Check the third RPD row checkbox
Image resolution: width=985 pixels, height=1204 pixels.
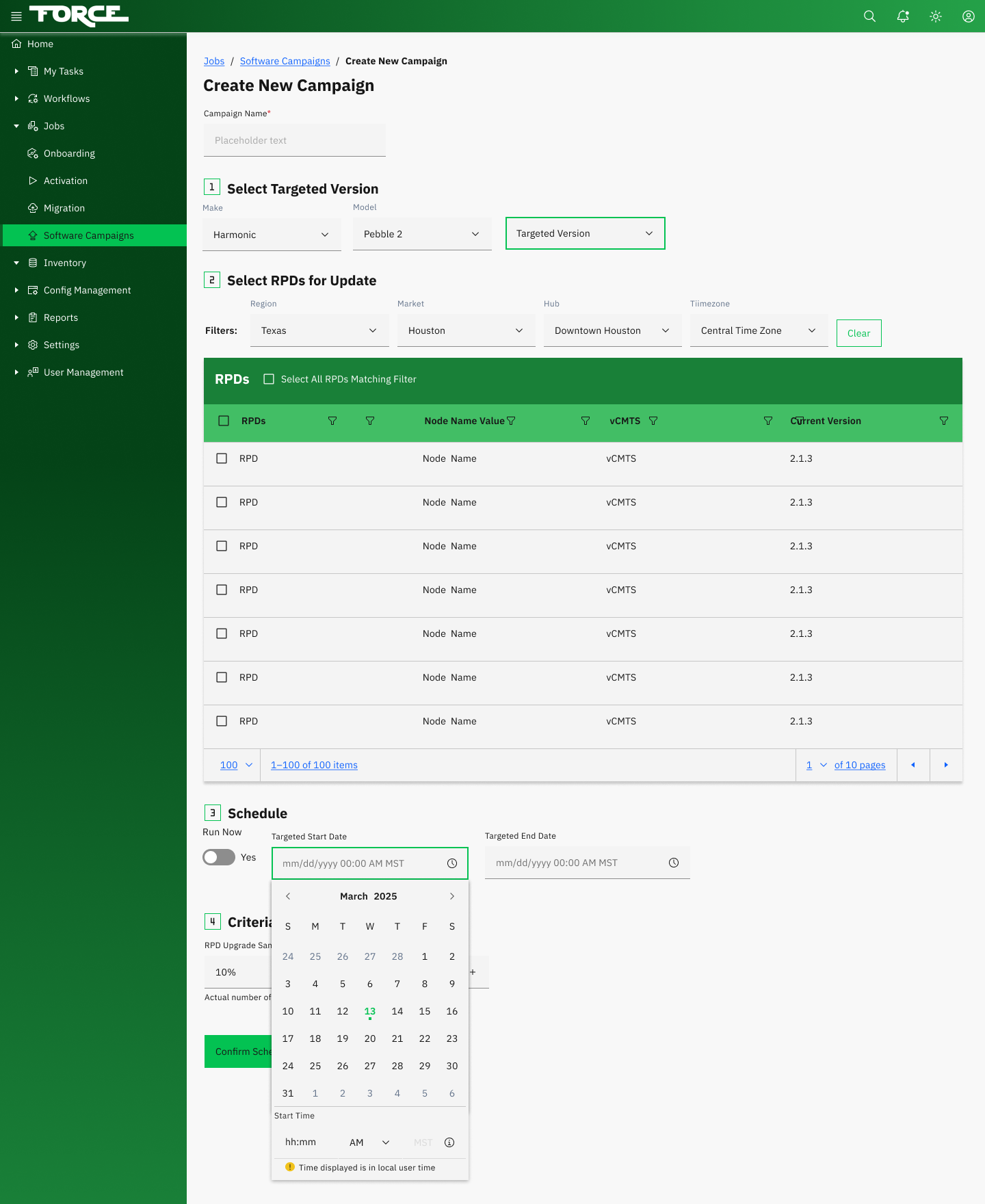222,546
